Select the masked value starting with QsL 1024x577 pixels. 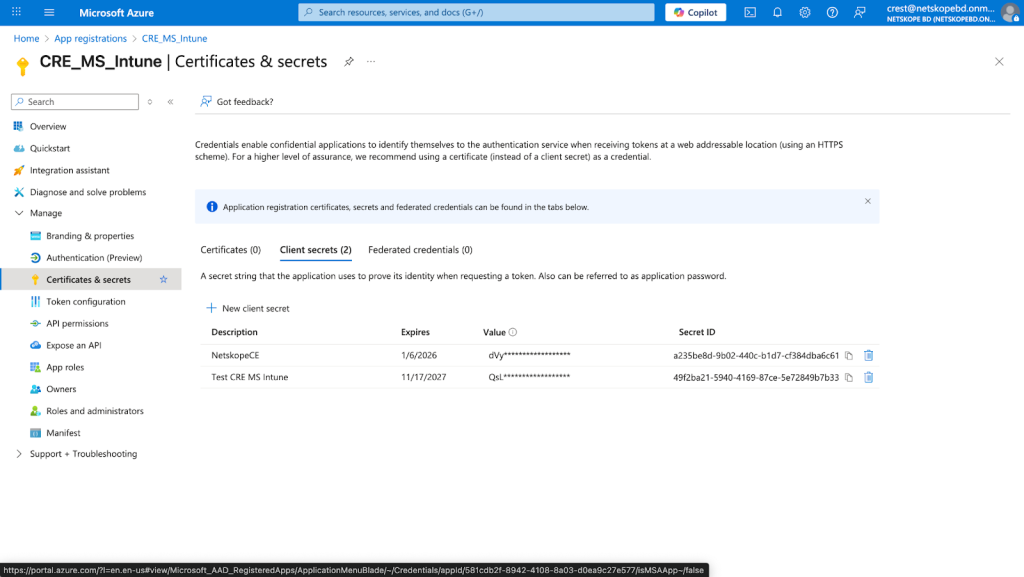pos(530,377)
